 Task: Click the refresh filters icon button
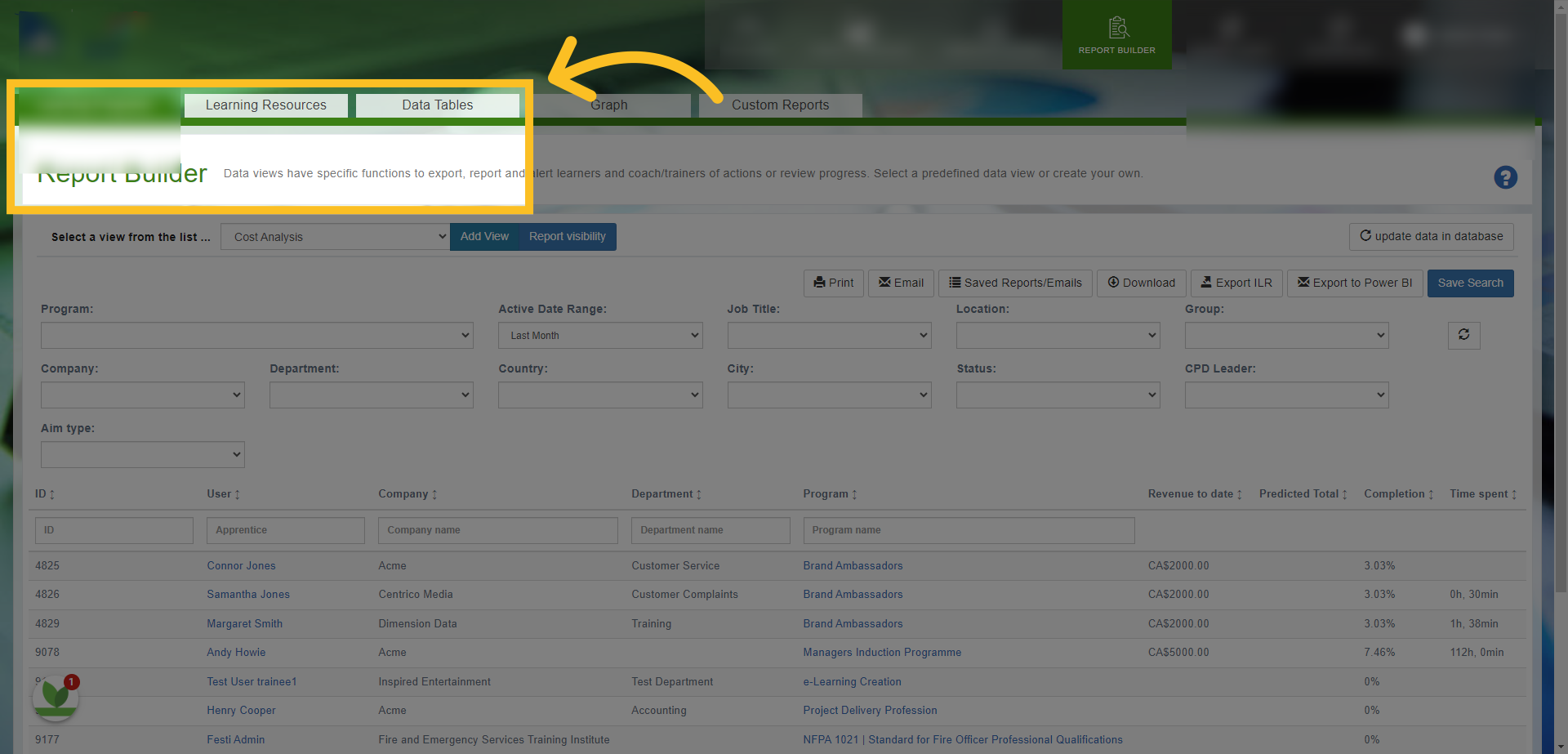[x=1463, y=335]
